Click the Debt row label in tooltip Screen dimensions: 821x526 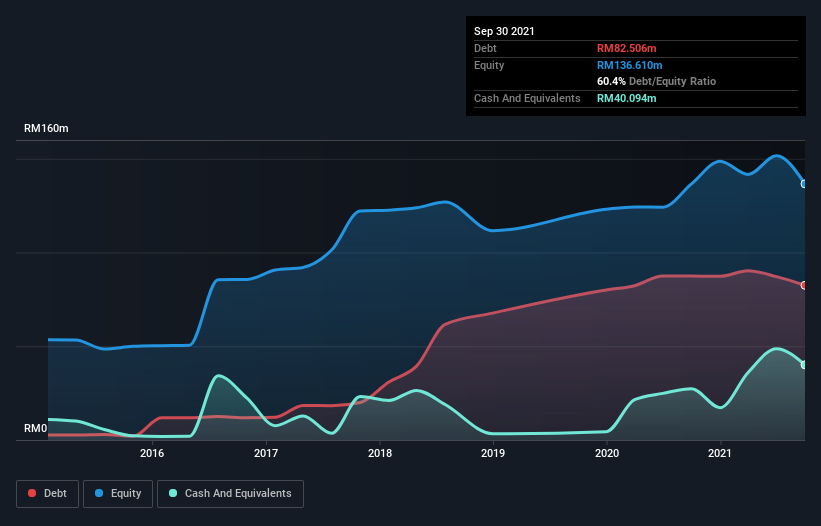tap(485, 48)
